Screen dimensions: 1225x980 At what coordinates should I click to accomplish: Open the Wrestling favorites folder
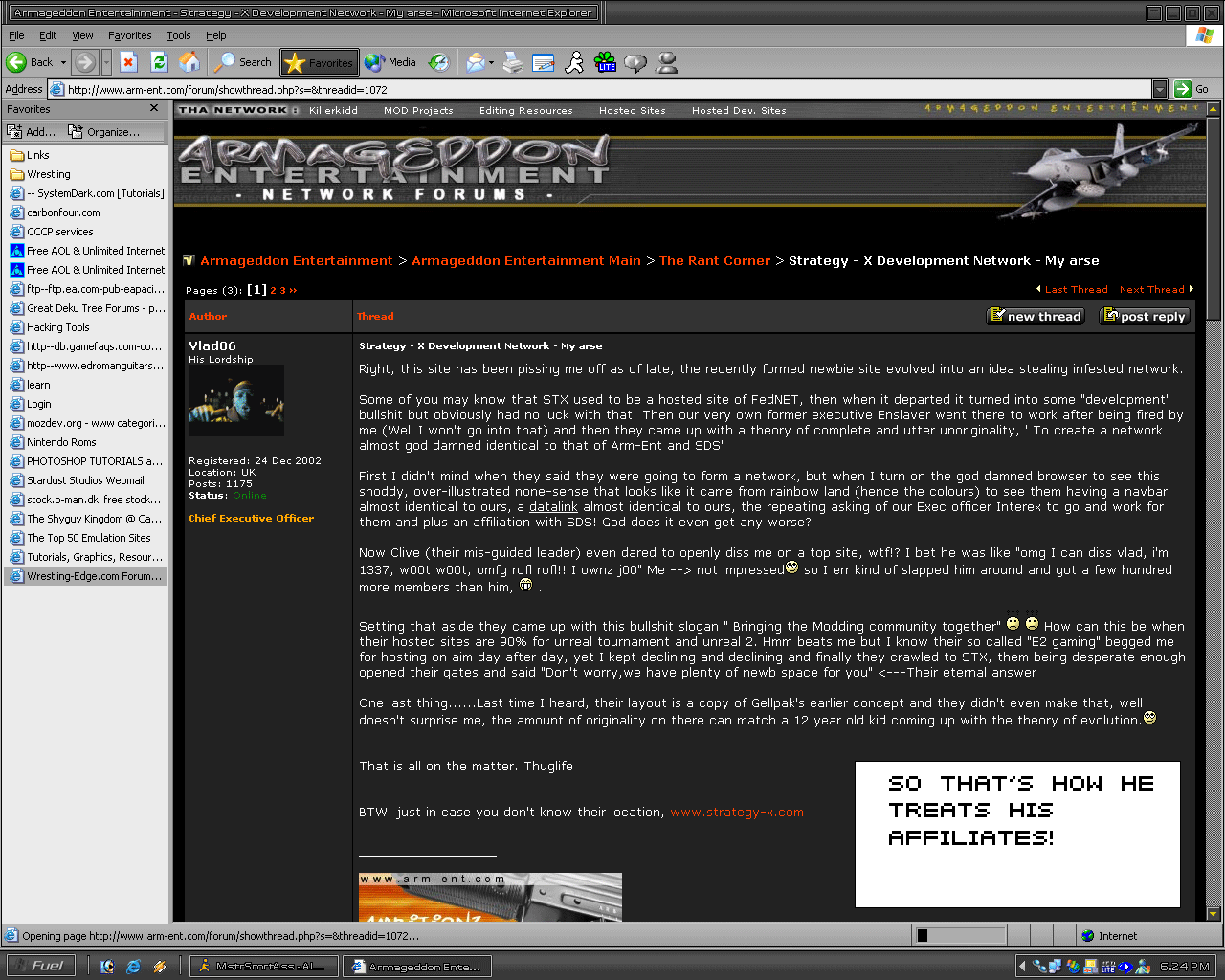click(x=48, y=174)
